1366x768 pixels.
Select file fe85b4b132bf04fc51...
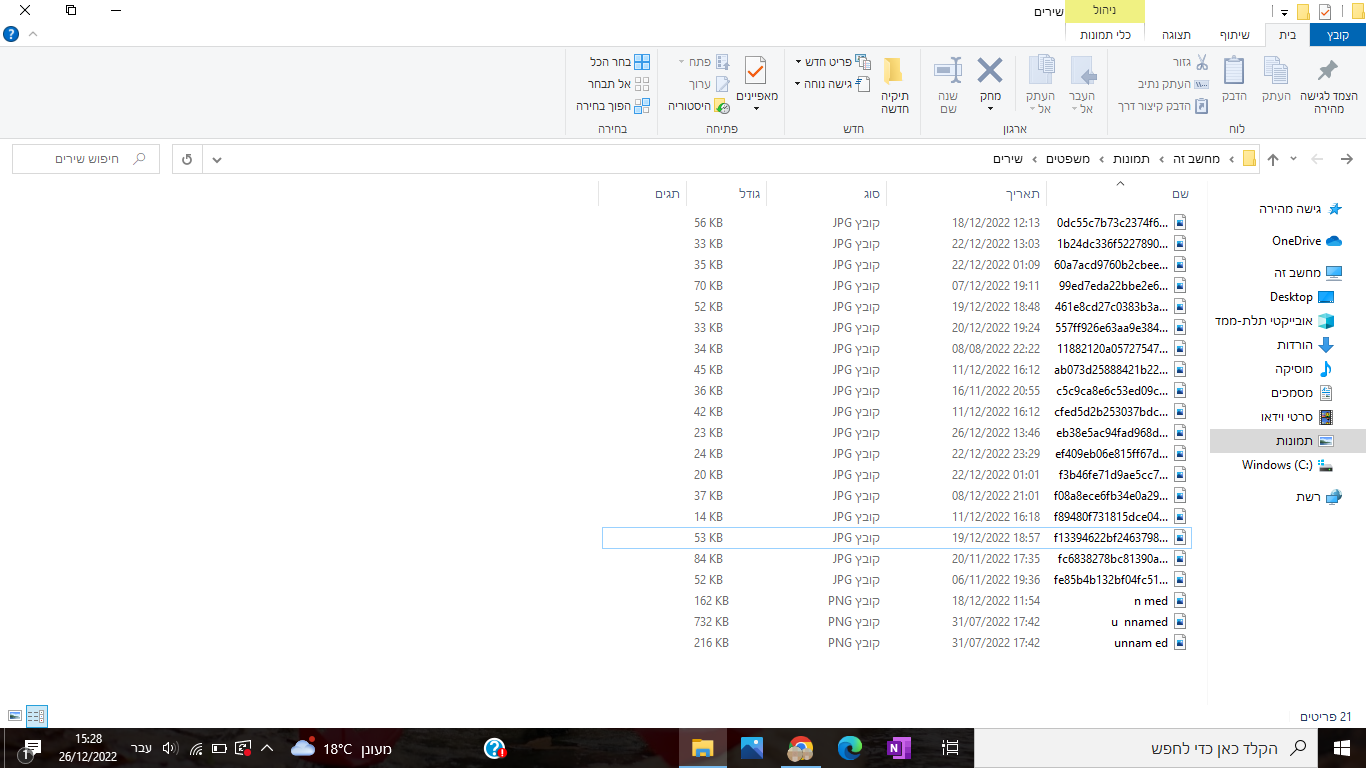click(x=897, y=580)
